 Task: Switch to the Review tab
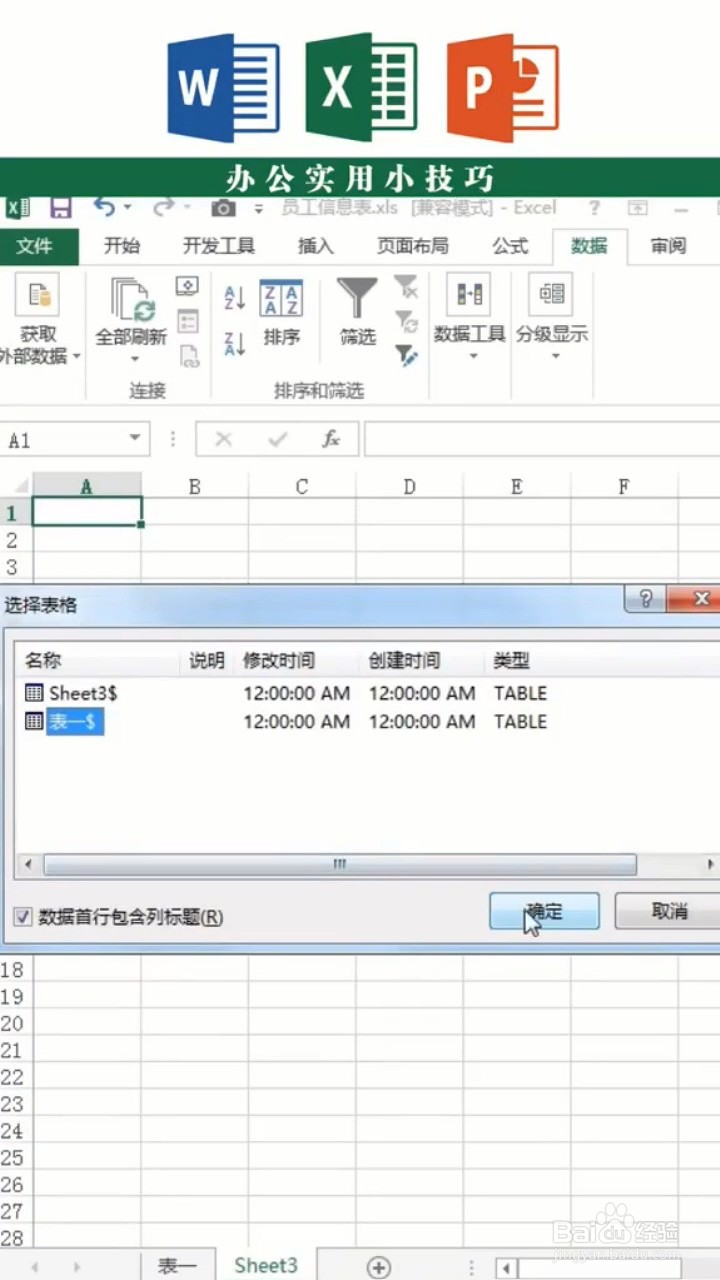click(668, 246)
